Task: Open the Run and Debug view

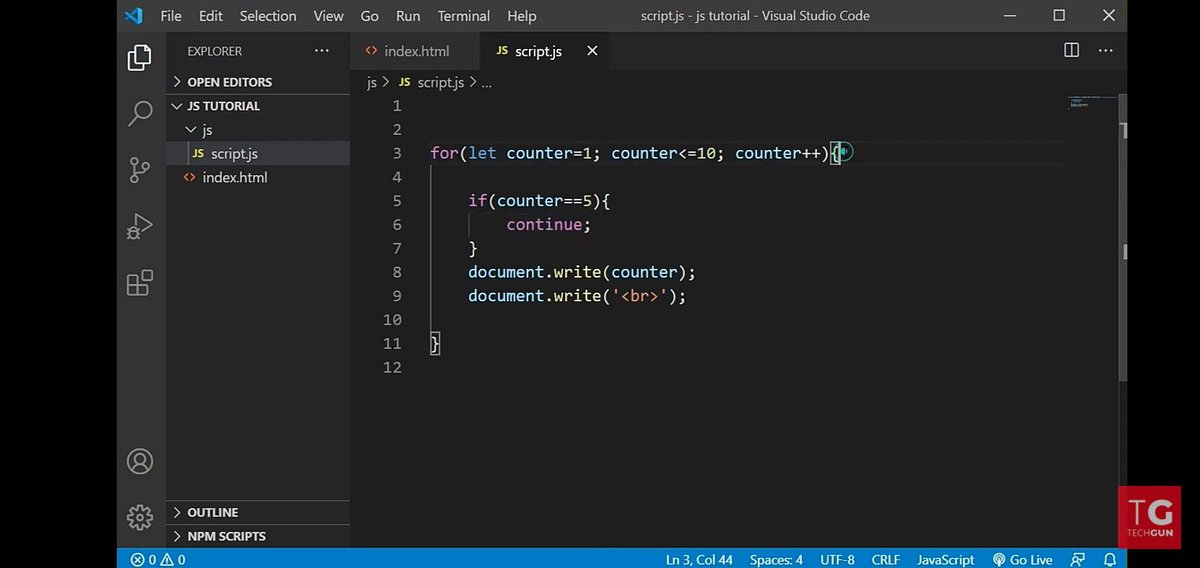Action: tap(140, 227)
